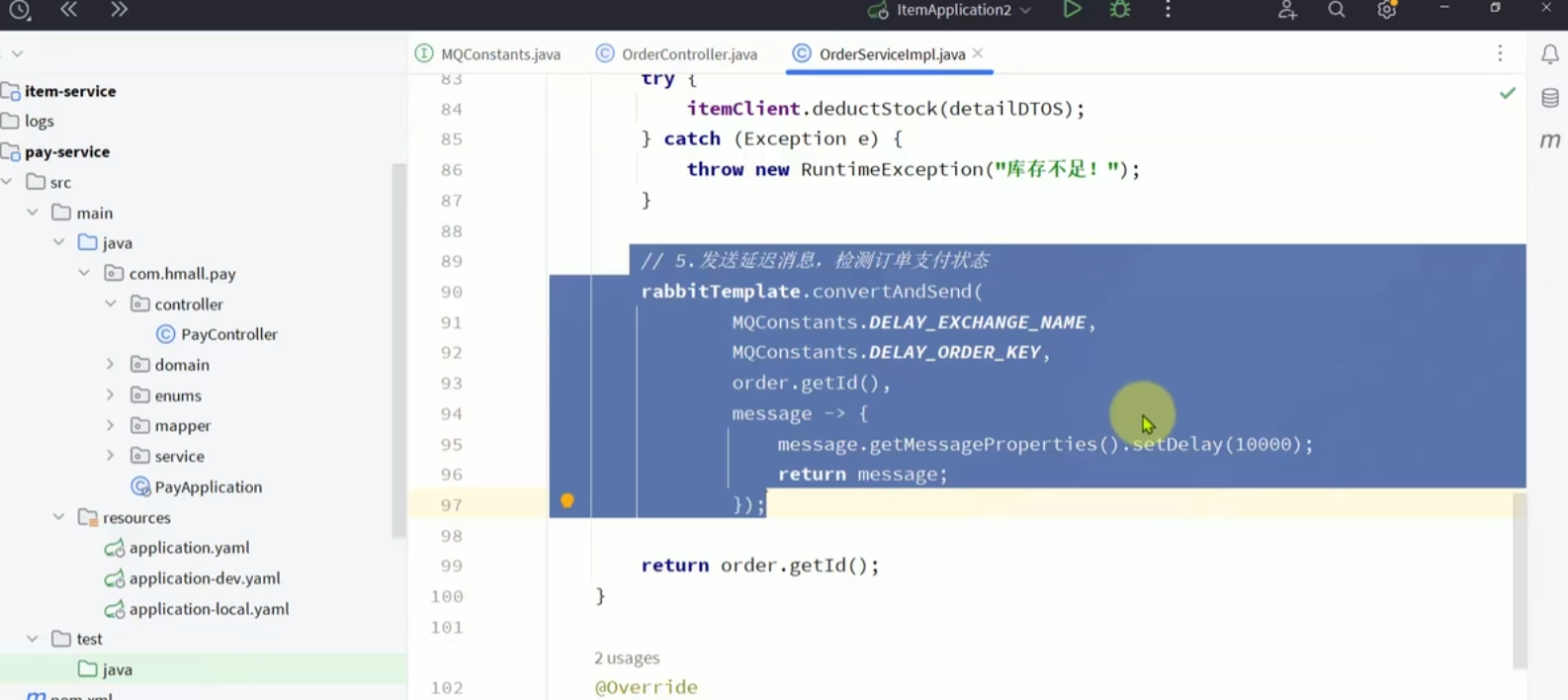This screenshot has height=700, width=1568.
Task: Collapse the controller package chevron
Action: (x=111, y=304)
